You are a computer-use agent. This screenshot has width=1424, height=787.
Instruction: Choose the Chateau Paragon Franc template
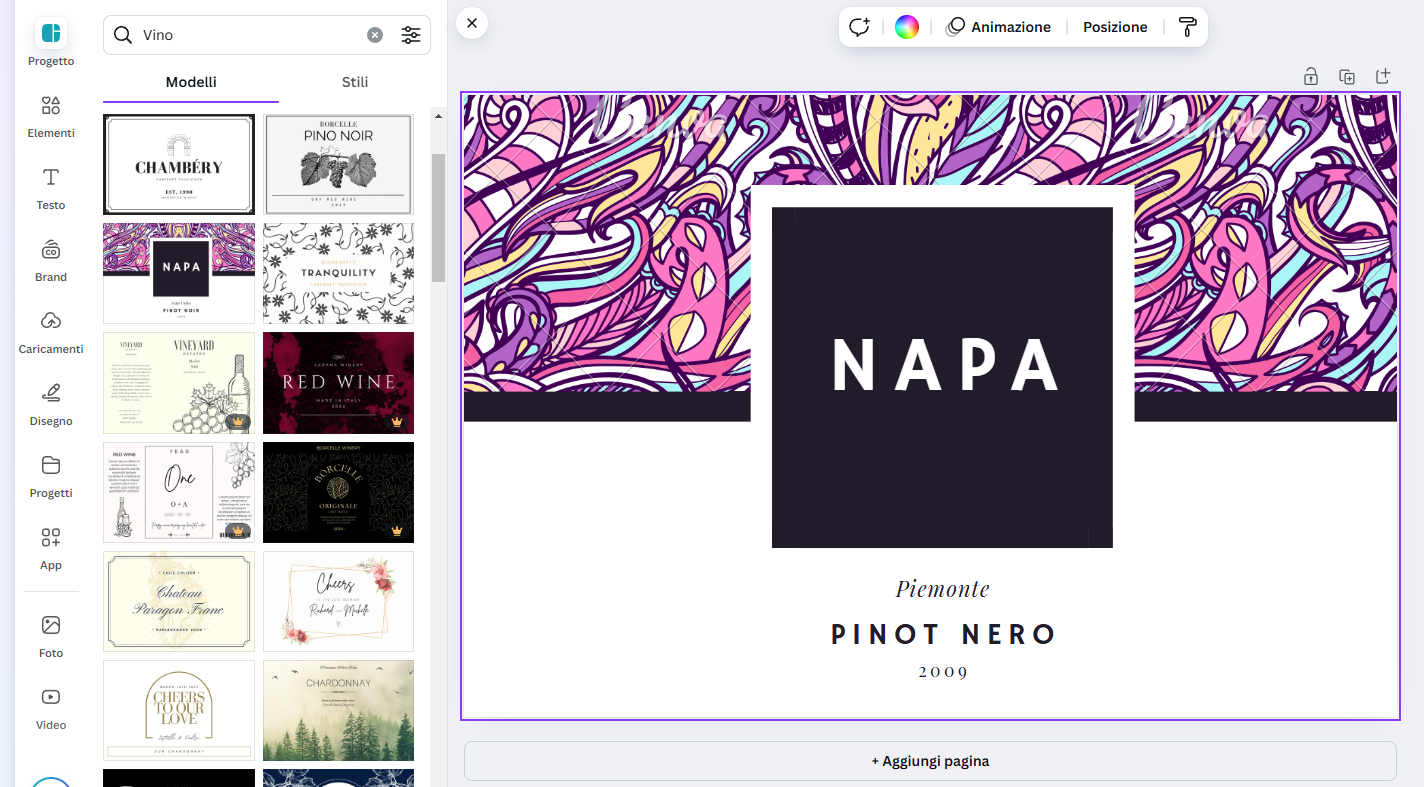[179, 601]
